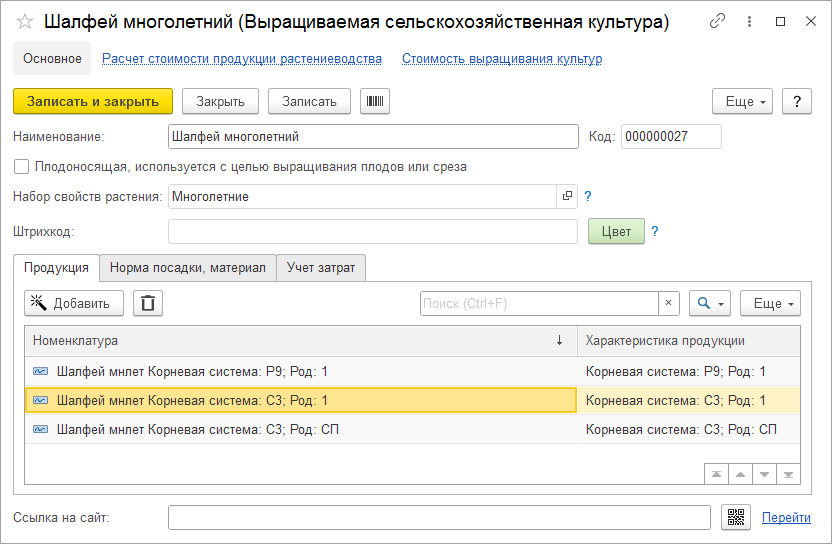The image size is (832, 544).
Task: Focus the Поиск (Ctrl+F) search field
Action: point(538,303)
